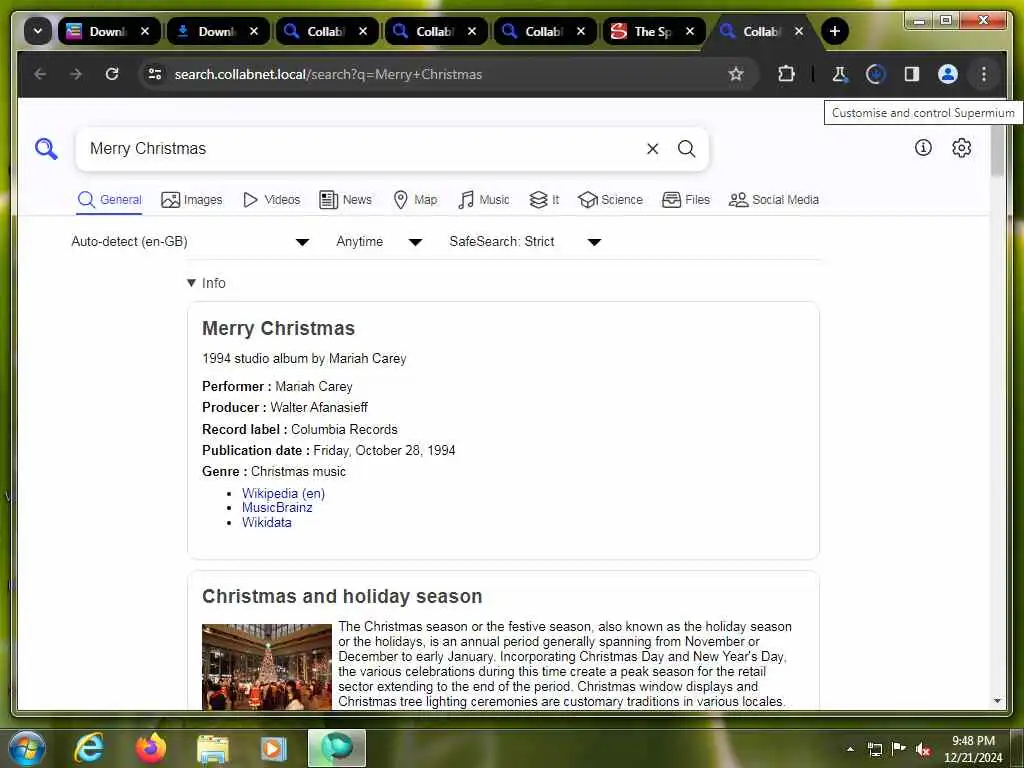Open the Wikidata link

point(266,523)
